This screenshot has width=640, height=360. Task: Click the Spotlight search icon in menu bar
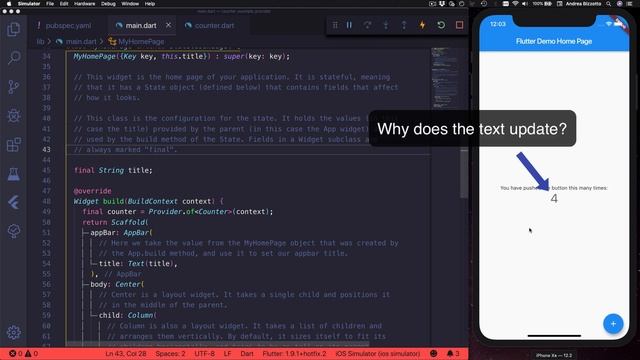coord(609,4)
